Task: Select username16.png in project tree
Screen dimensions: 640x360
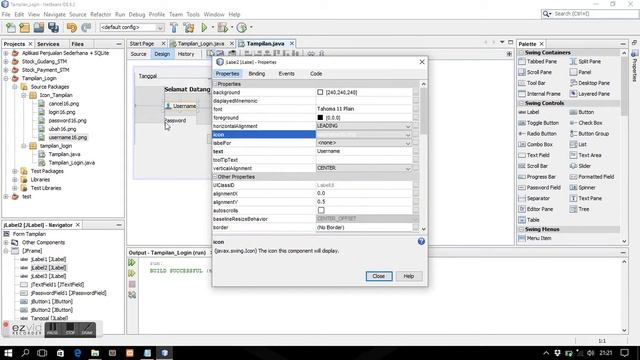Action: click(x=68, y=137)
